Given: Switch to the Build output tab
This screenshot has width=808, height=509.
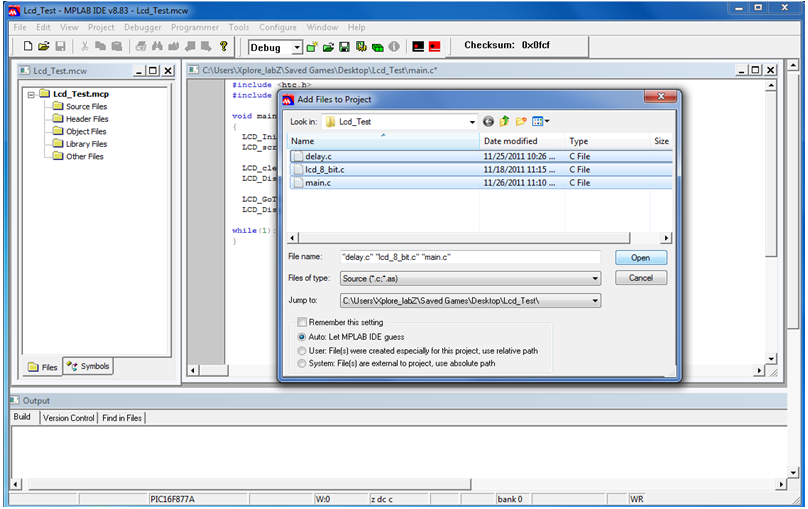Looking at the screenshot, I should click(22, 417).
